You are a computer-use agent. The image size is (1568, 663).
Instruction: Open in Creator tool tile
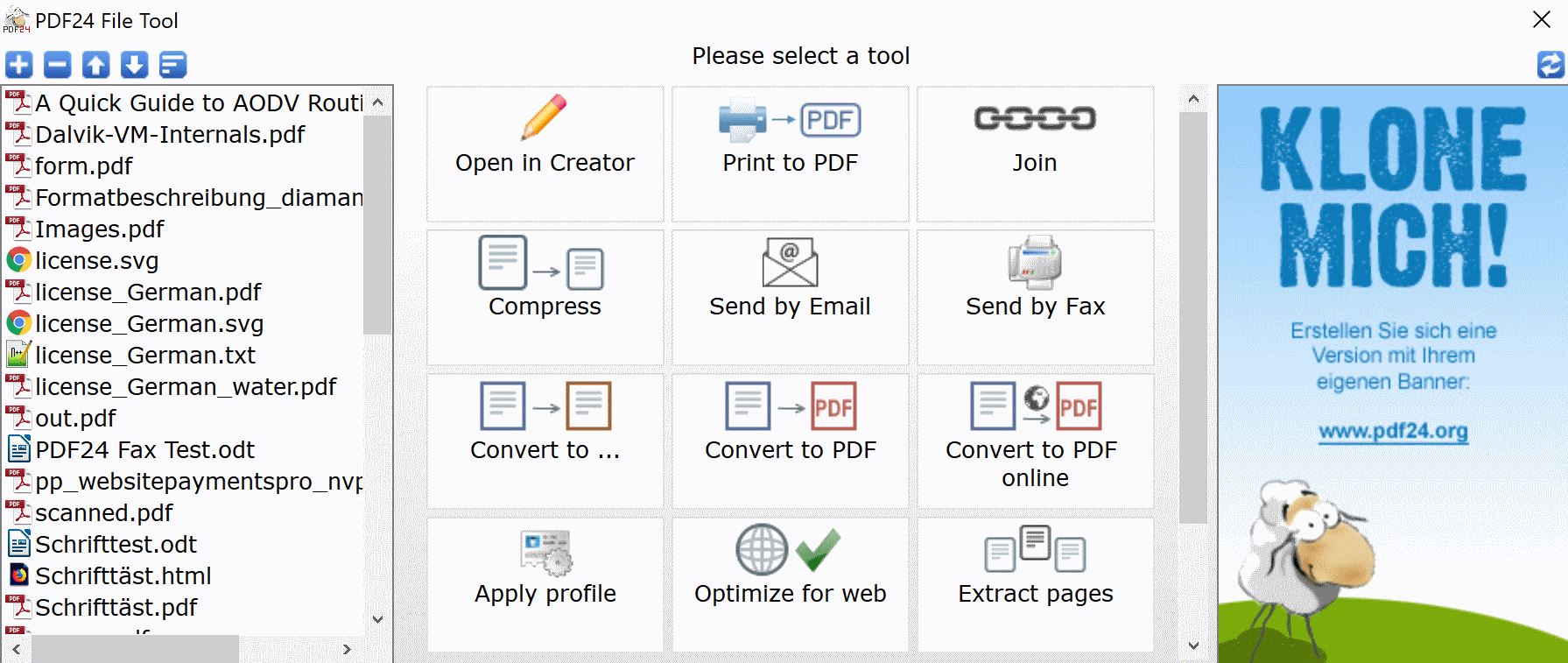tap(545, 153)
